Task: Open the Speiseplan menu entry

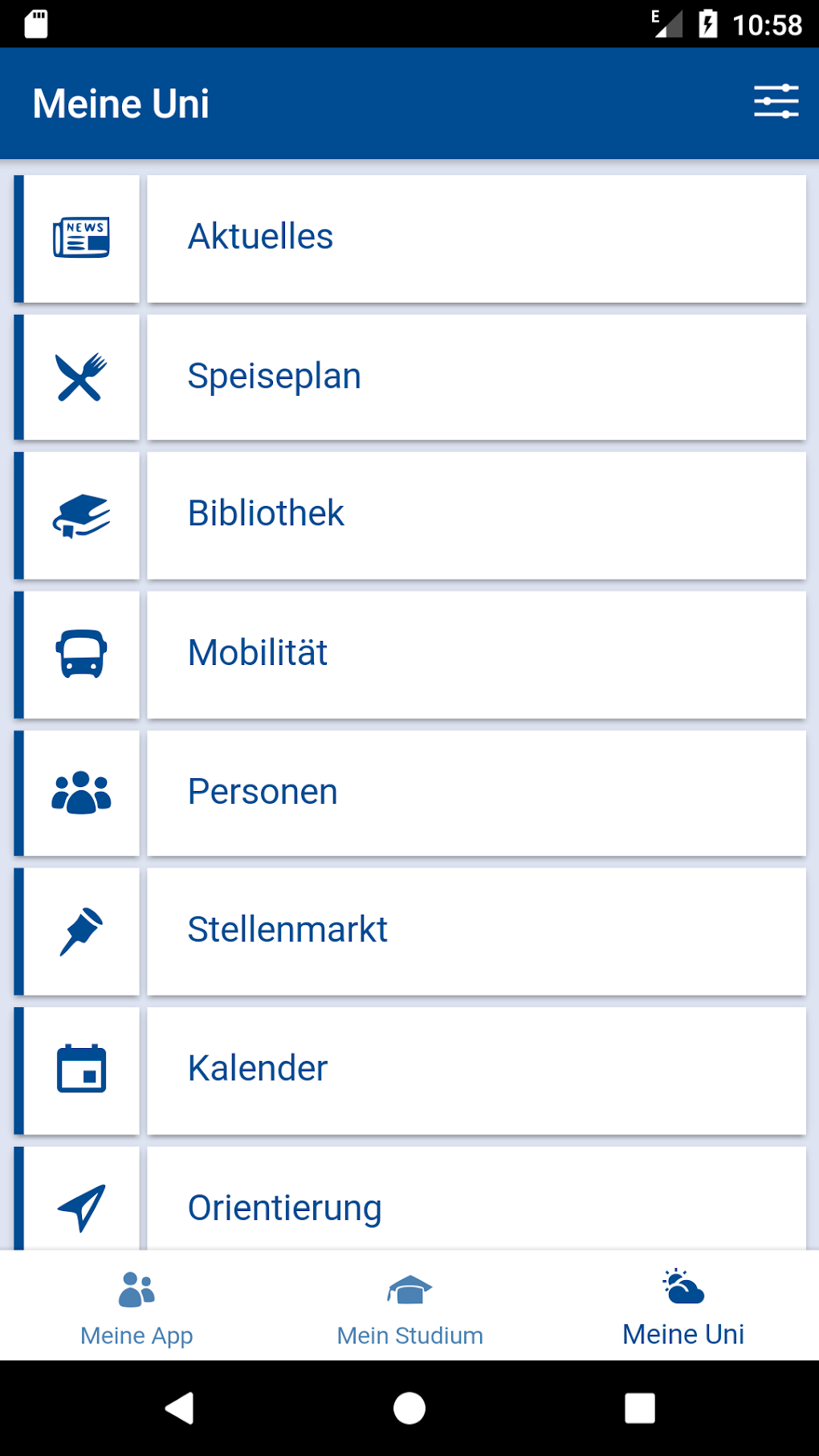Action: (x=476, y=377)
